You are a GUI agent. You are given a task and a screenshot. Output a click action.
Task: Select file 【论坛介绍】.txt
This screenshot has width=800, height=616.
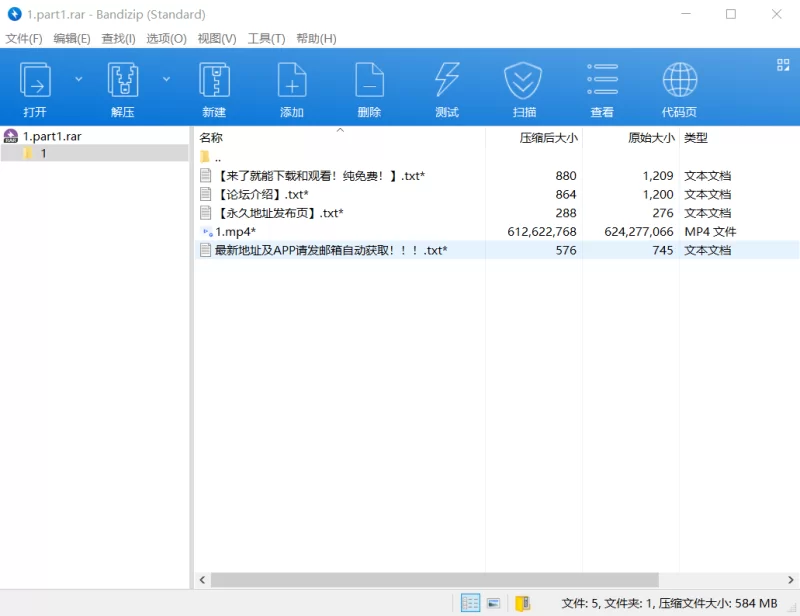click(264, 194)
